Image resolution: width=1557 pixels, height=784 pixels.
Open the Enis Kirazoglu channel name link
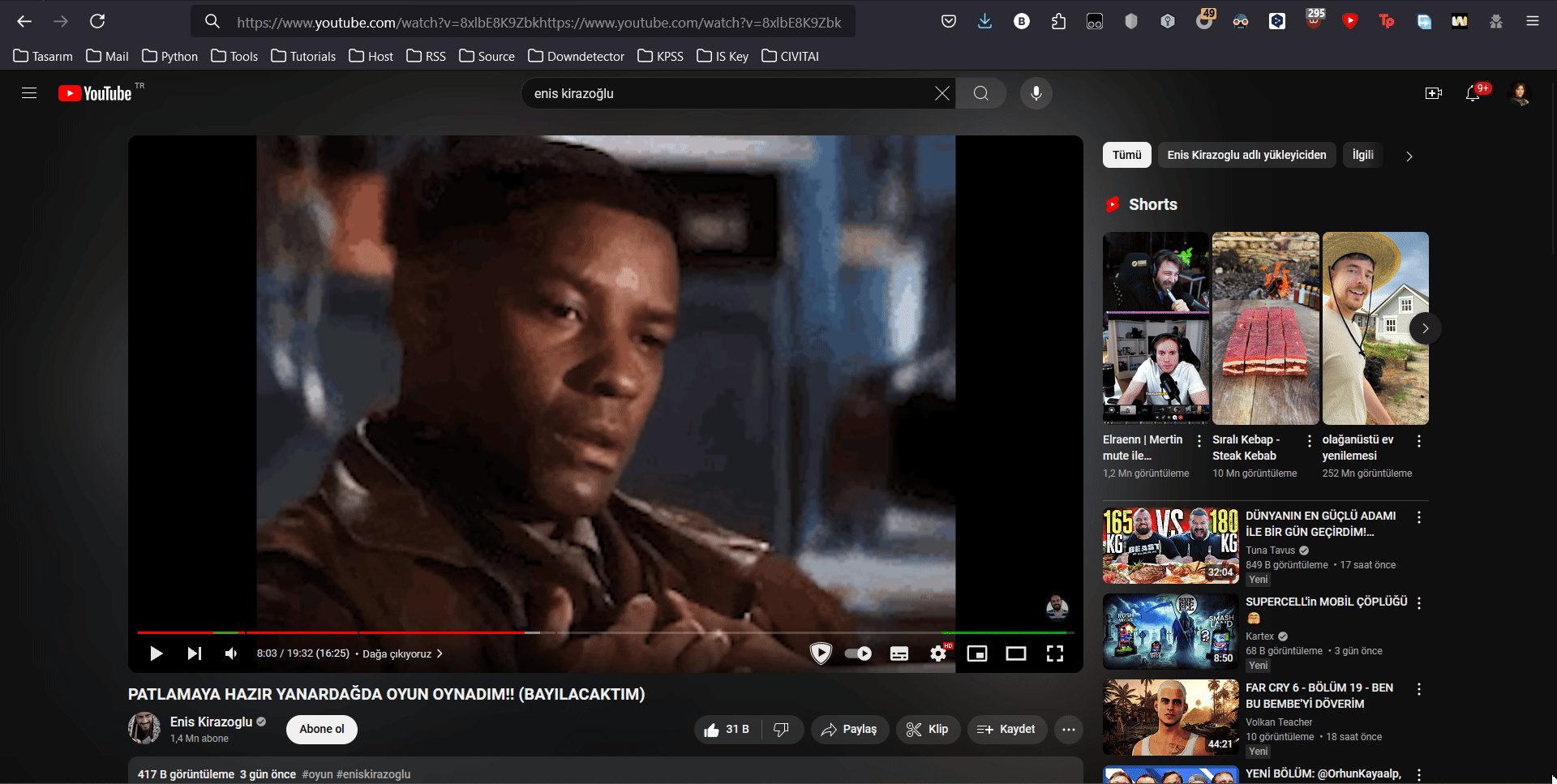point(212,722)
